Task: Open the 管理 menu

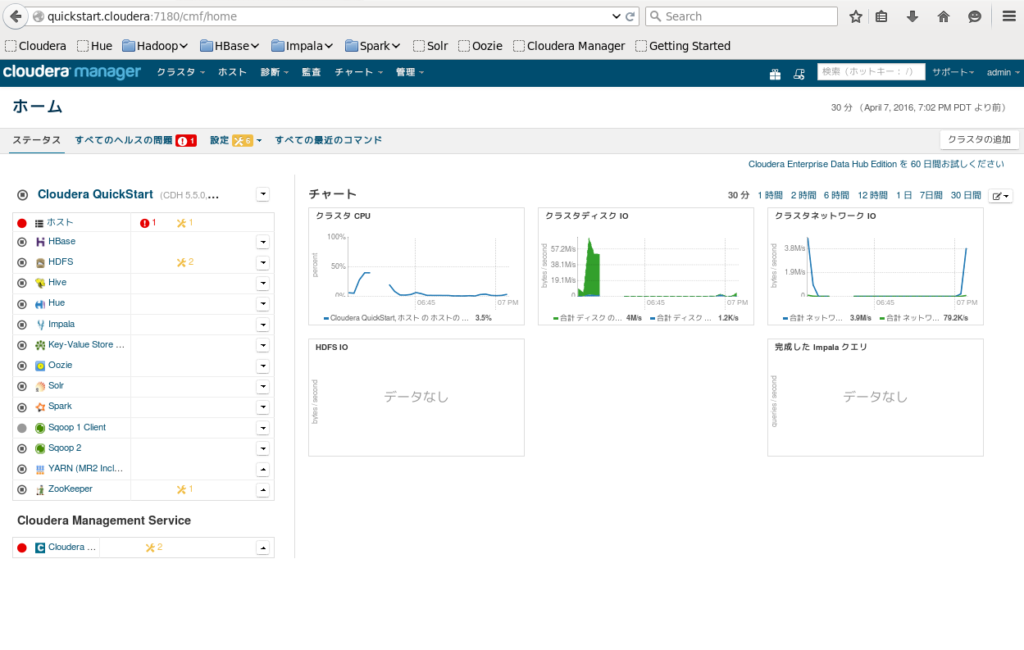Action: coord(409,73)
